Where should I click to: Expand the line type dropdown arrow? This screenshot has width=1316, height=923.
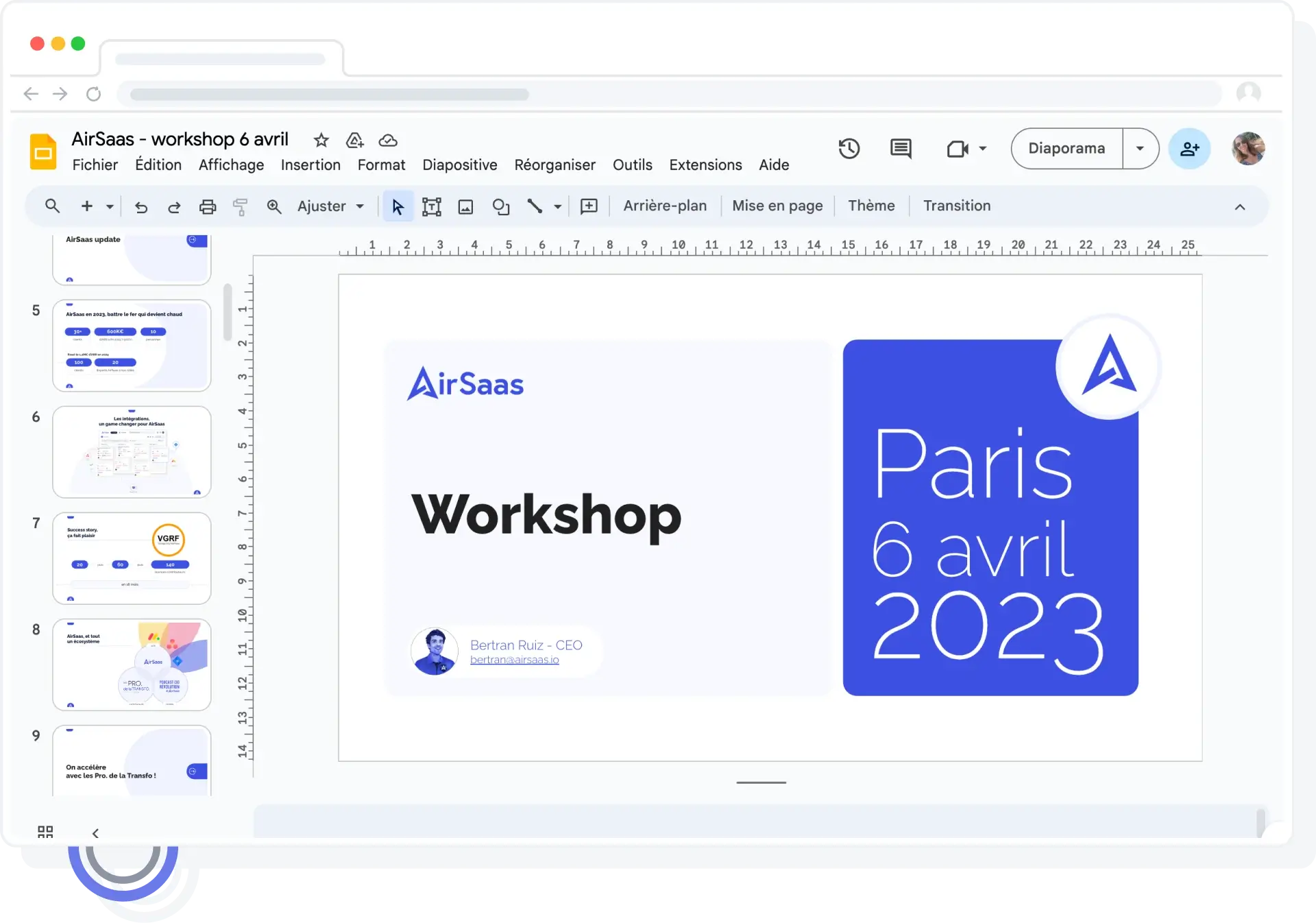tap(558, 206)
